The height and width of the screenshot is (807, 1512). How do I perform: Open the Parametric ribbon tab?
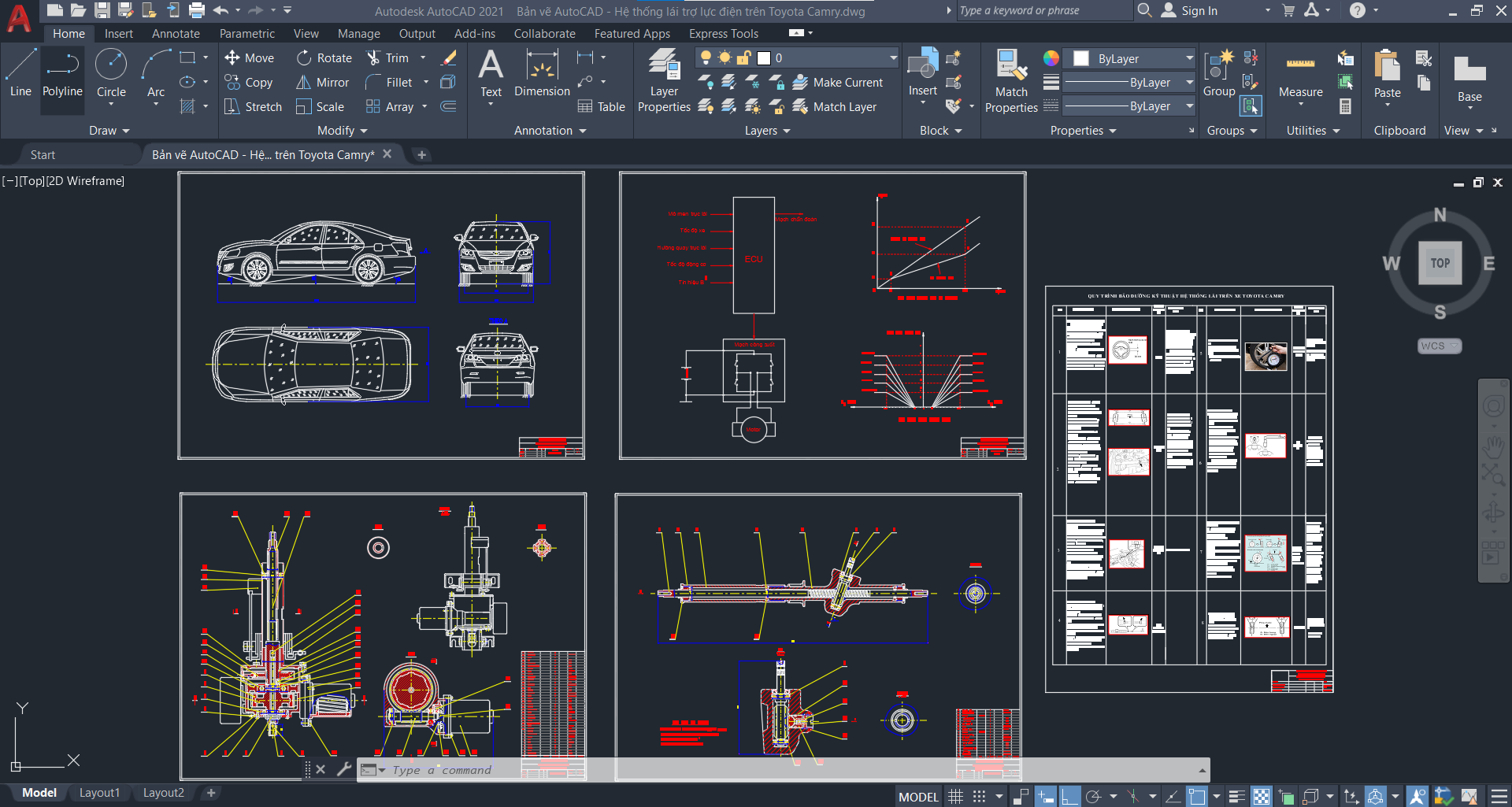[x=247, y=33]
